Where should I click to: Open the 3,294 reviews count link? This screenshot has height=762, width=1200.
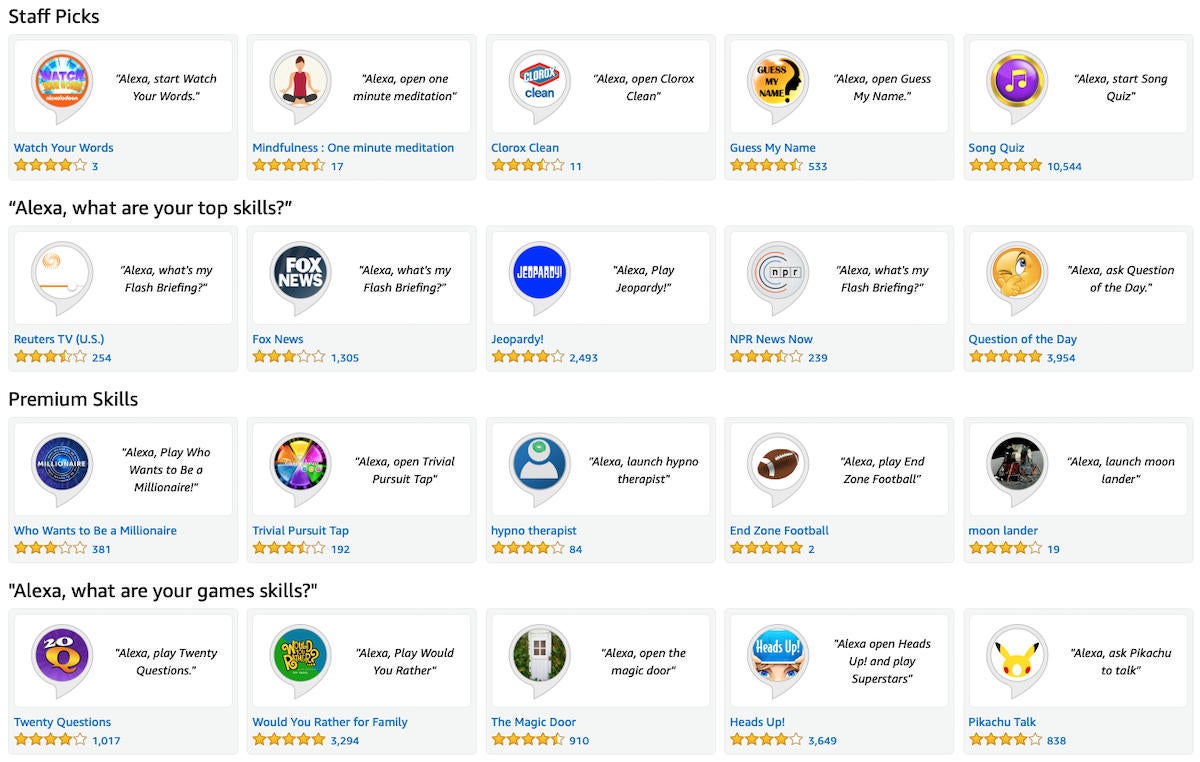[x=345, y=741]
